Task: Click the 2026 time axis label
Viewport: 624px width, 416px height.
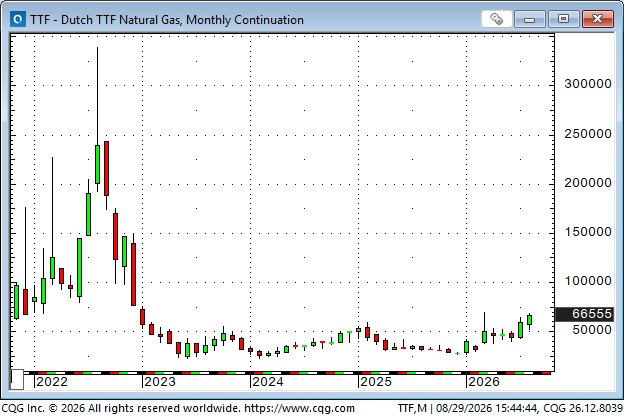Action: click(x=484, y=382)
